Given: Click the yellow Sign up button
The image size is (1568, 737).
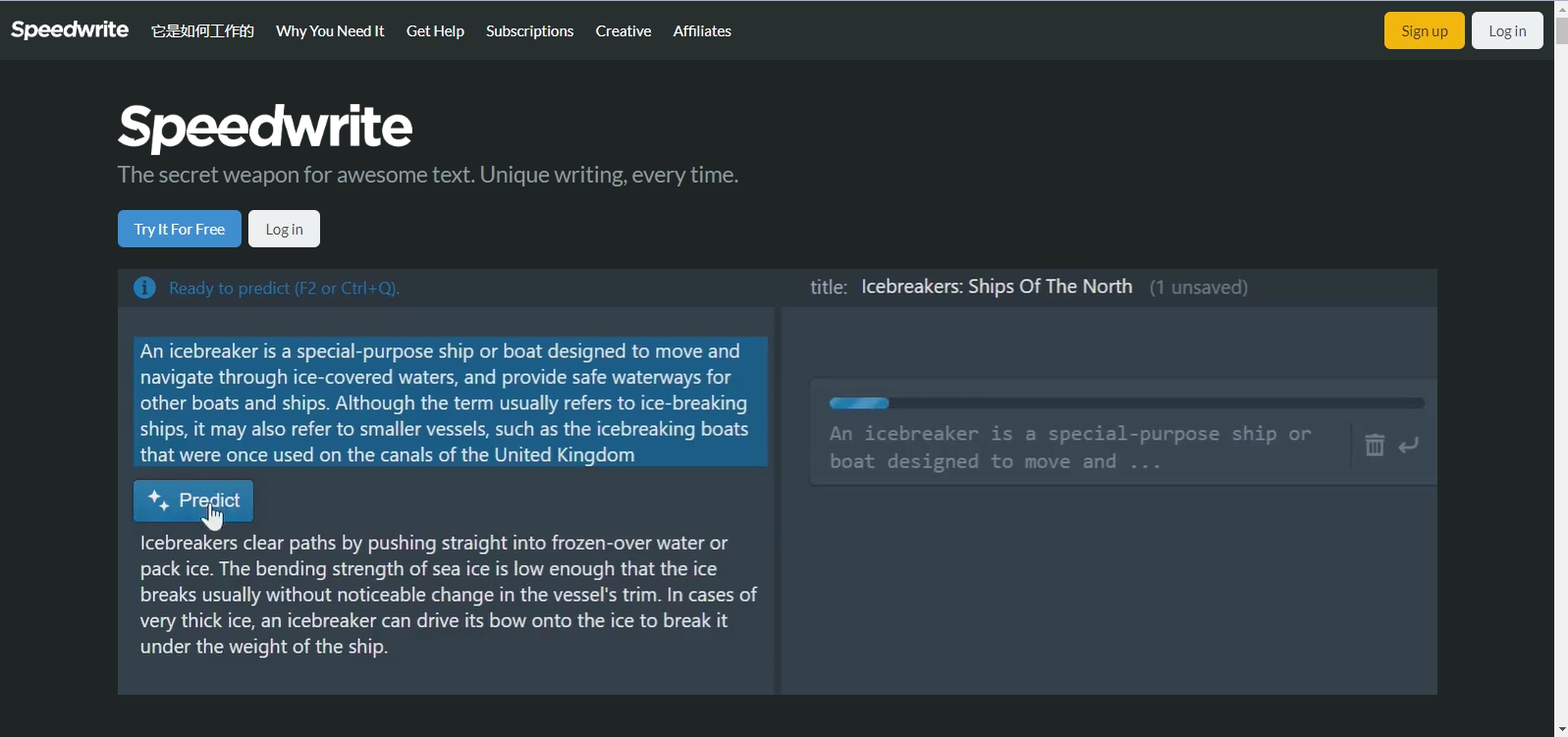Looking at the screenshot, I should click(x=1425, y=30).
